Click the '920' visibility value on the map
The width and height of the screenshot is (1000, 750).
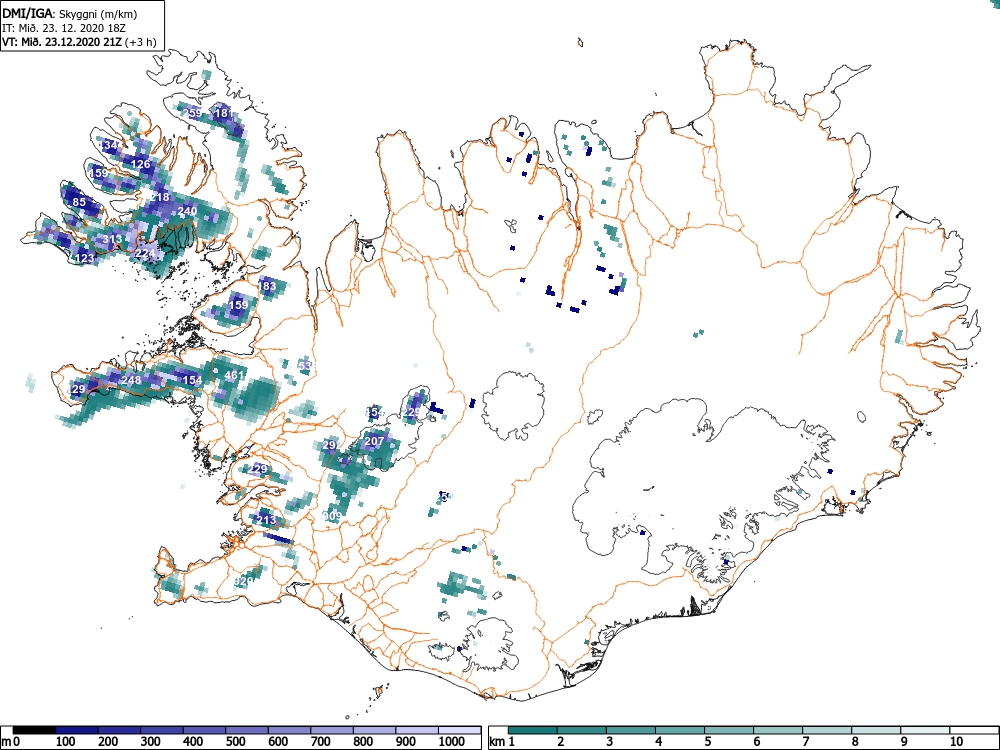click(x=244, y=581)
